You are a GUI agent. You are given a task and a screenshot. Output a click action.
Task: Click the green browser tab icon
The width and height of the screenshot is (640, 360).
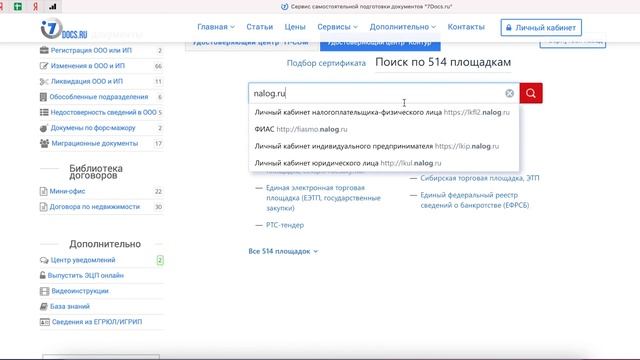pyautogui.click(x=18, y=6)
